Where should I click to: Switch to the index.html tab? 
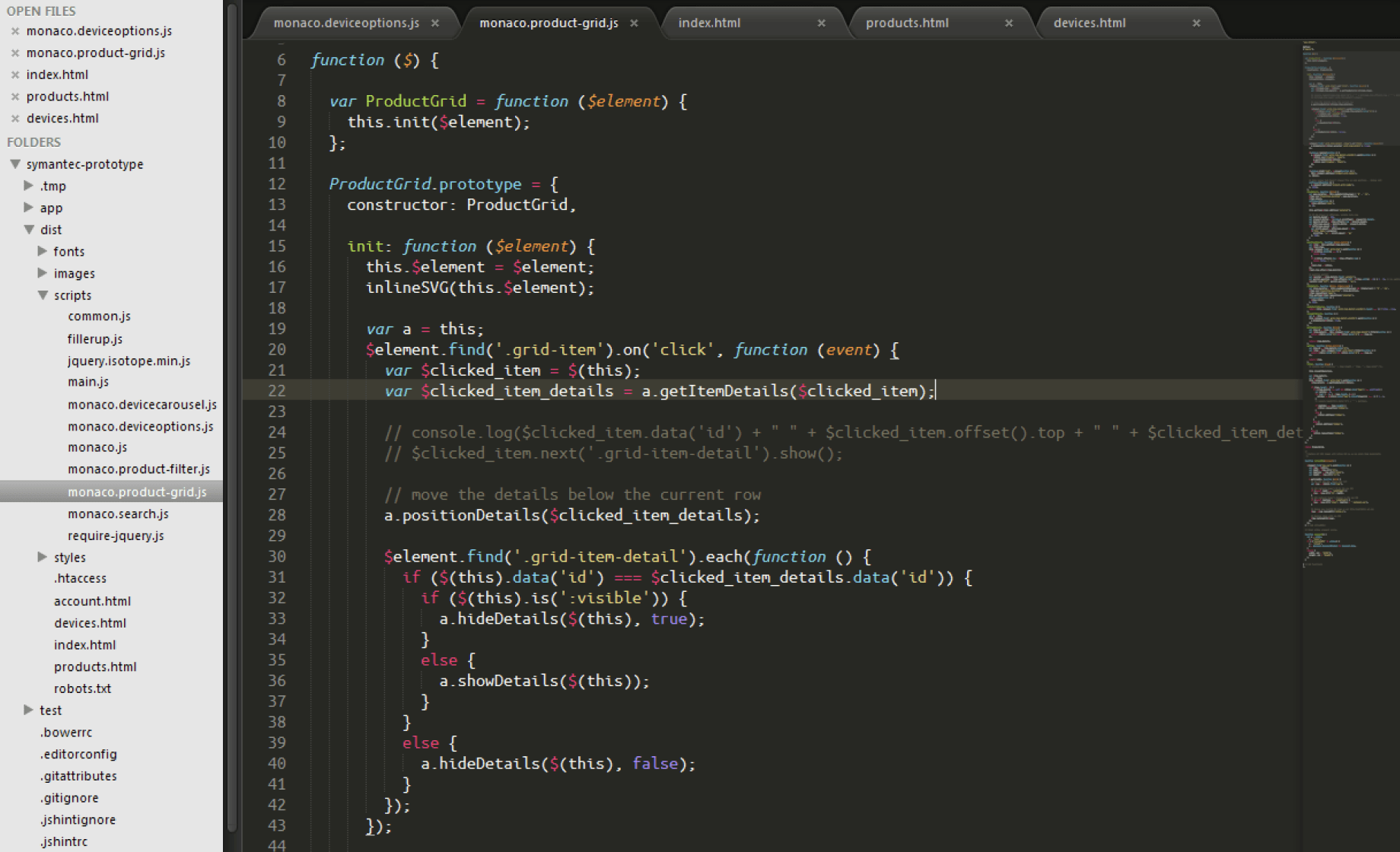(x=708, y=23)
